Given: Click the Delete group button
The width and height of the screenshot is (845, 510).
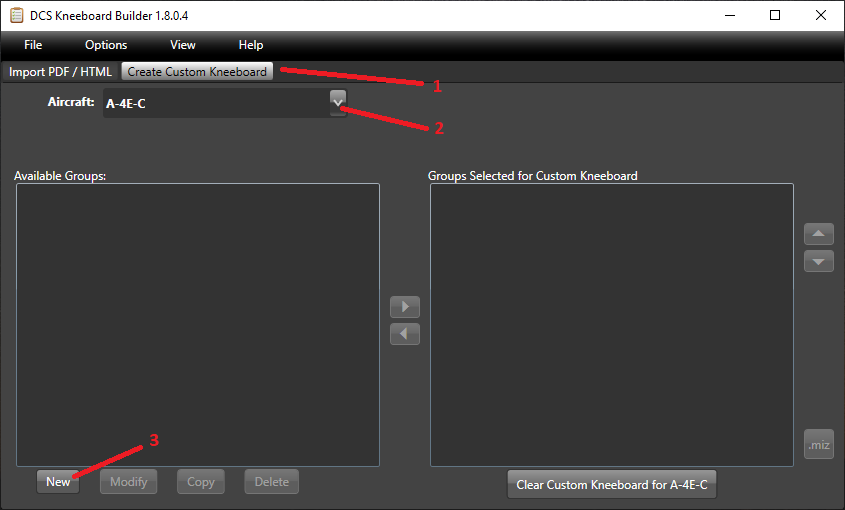Looking at the screenshot, I should (x=272, y=481).
